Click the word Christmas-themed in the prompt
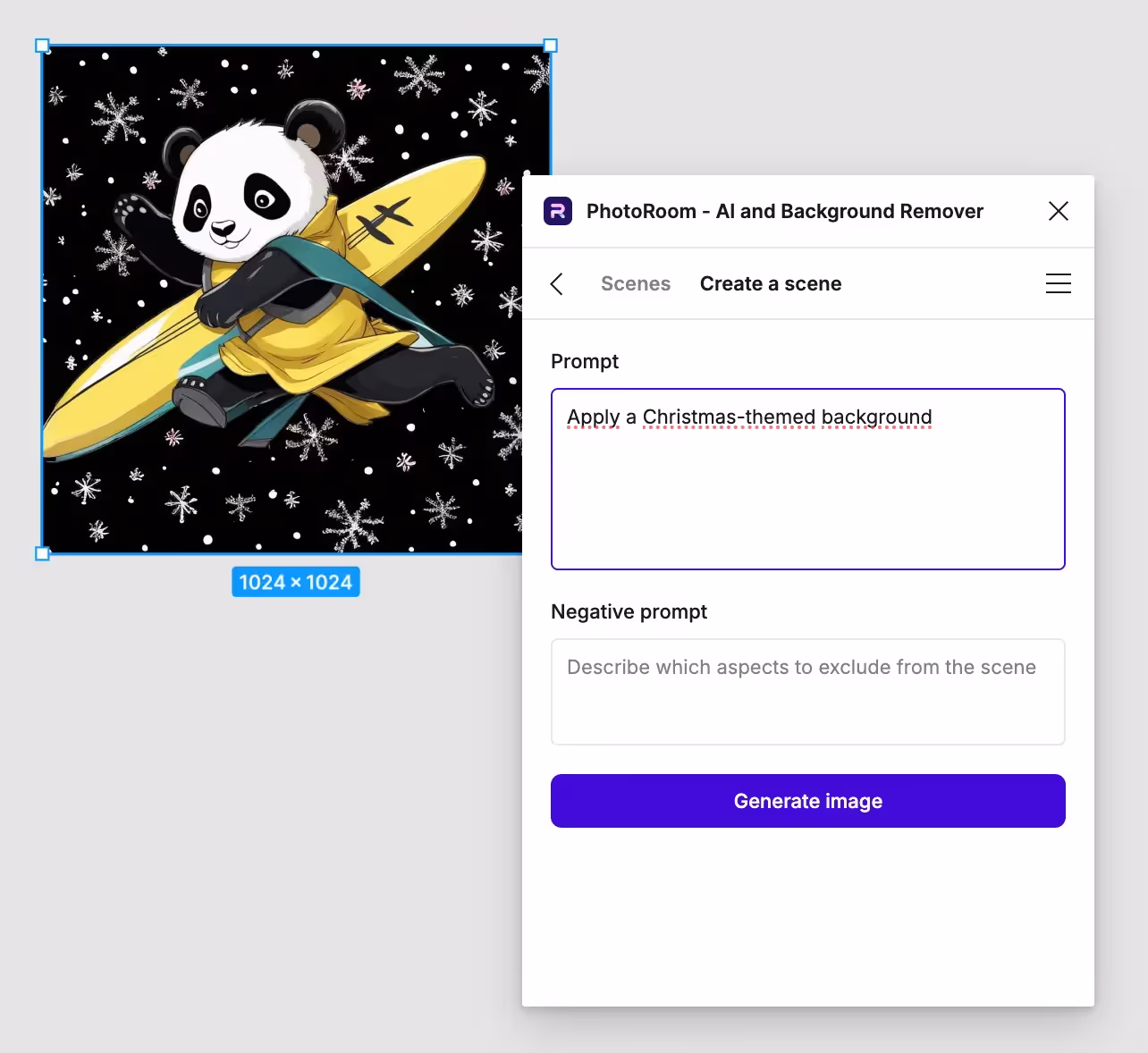The height and width of the screenshot is (1053, 1148). (729, 417)
